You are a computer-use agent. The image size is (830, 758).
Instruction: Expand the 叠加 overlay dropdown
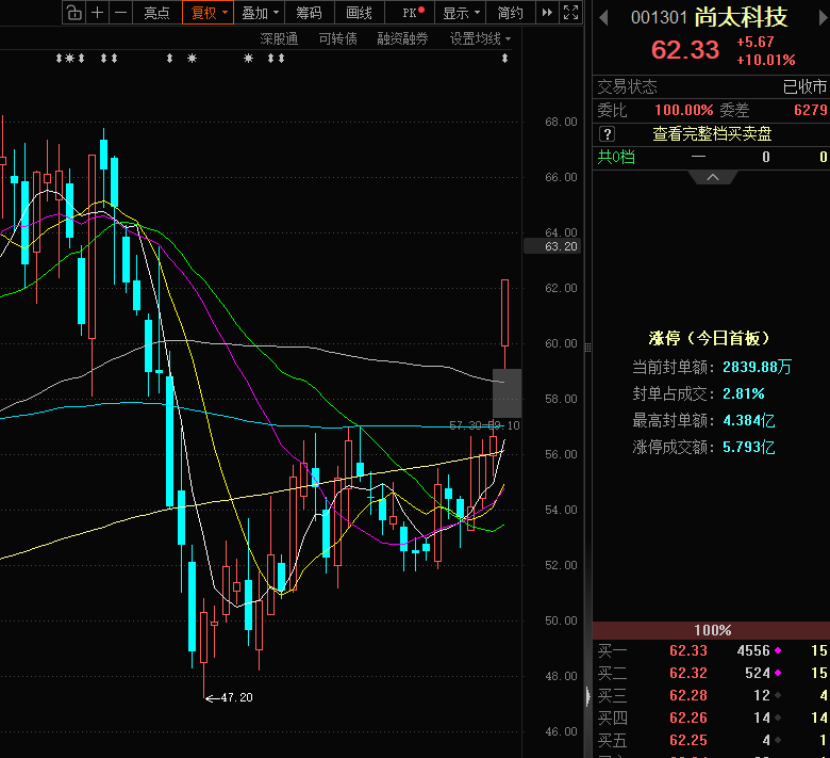(259, 13)
